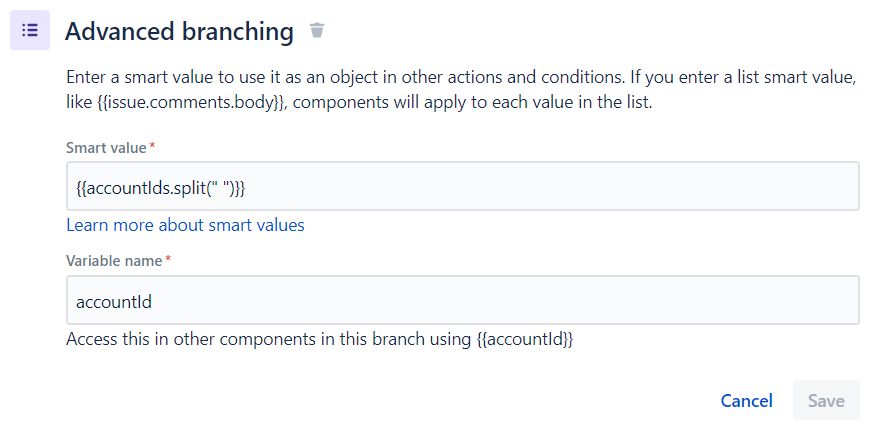This screenshot has width=870, height=430.
Task: Click the Smart value field label
Action: [x=106, y=147]
